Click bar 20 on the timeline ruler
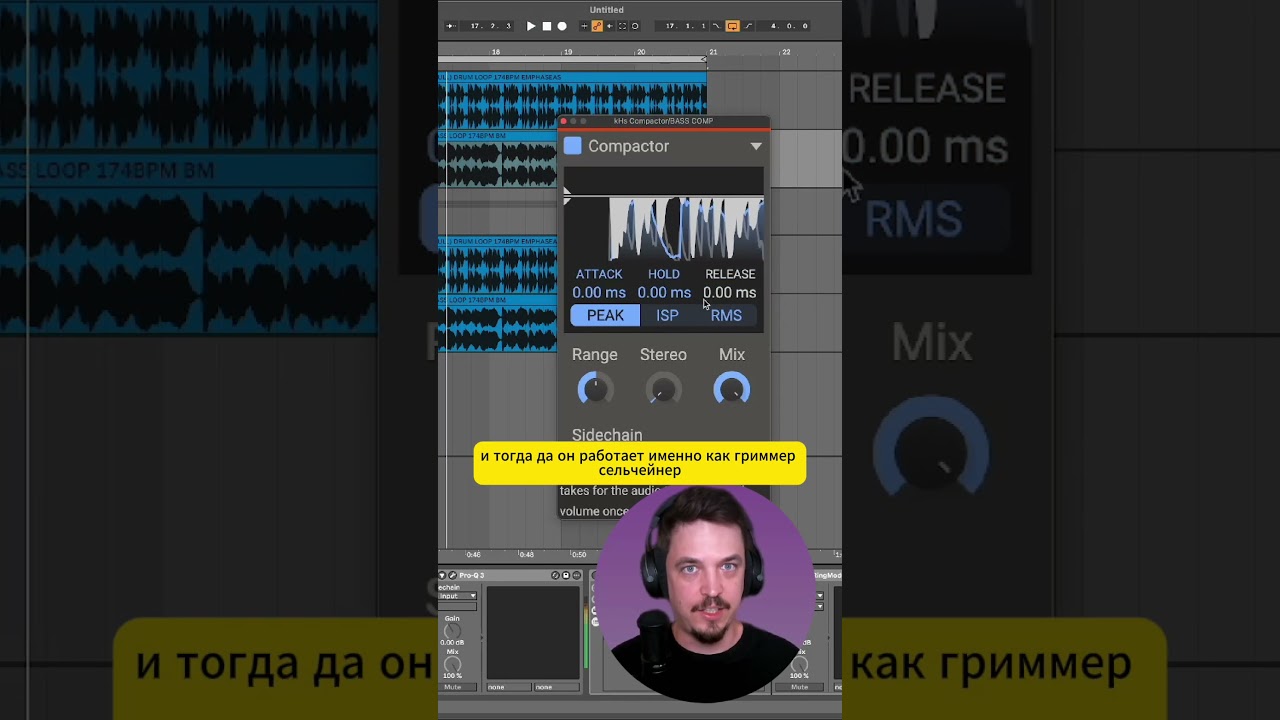 click(x=641, y=51)
